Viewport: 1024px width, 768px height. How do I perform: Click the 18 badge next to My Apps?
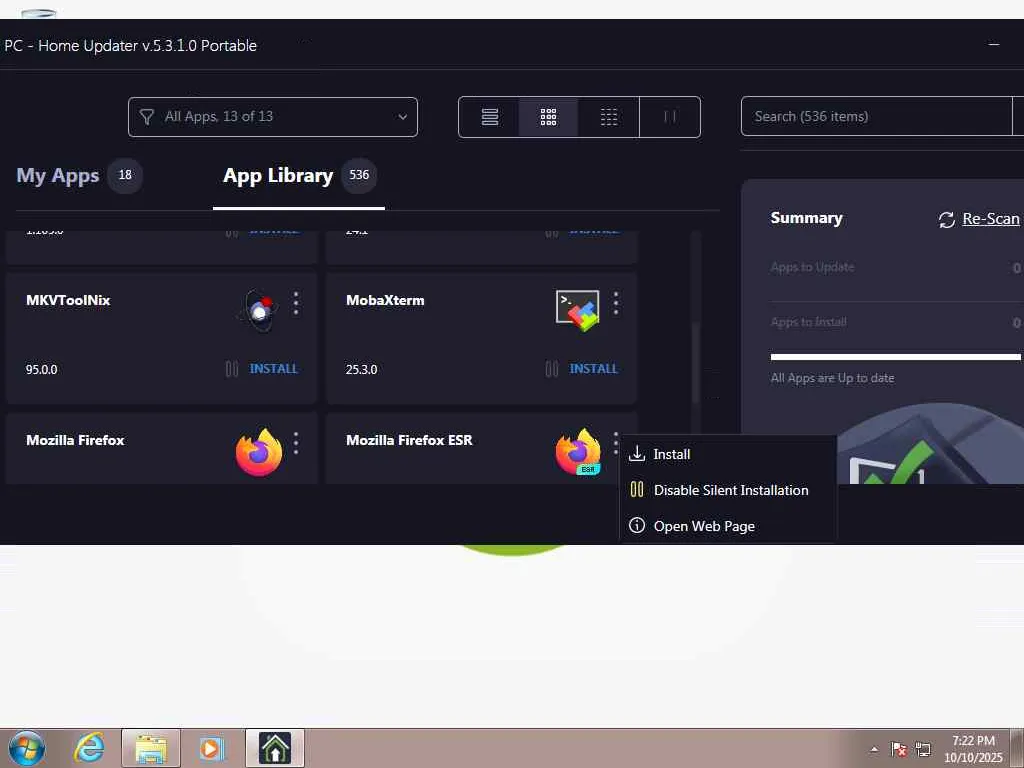click(125, 175)
